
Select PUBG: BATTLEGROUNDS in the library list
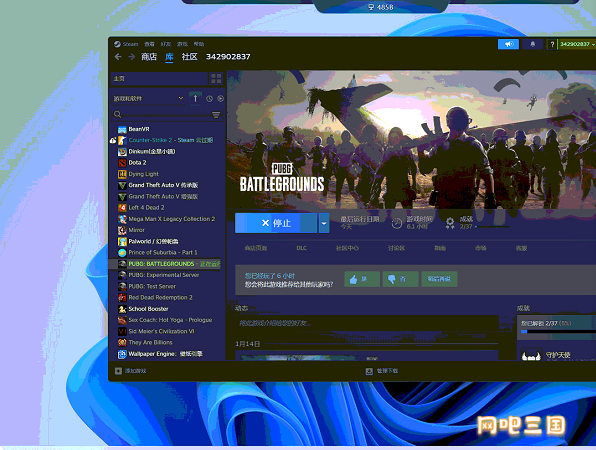point(165,264)
